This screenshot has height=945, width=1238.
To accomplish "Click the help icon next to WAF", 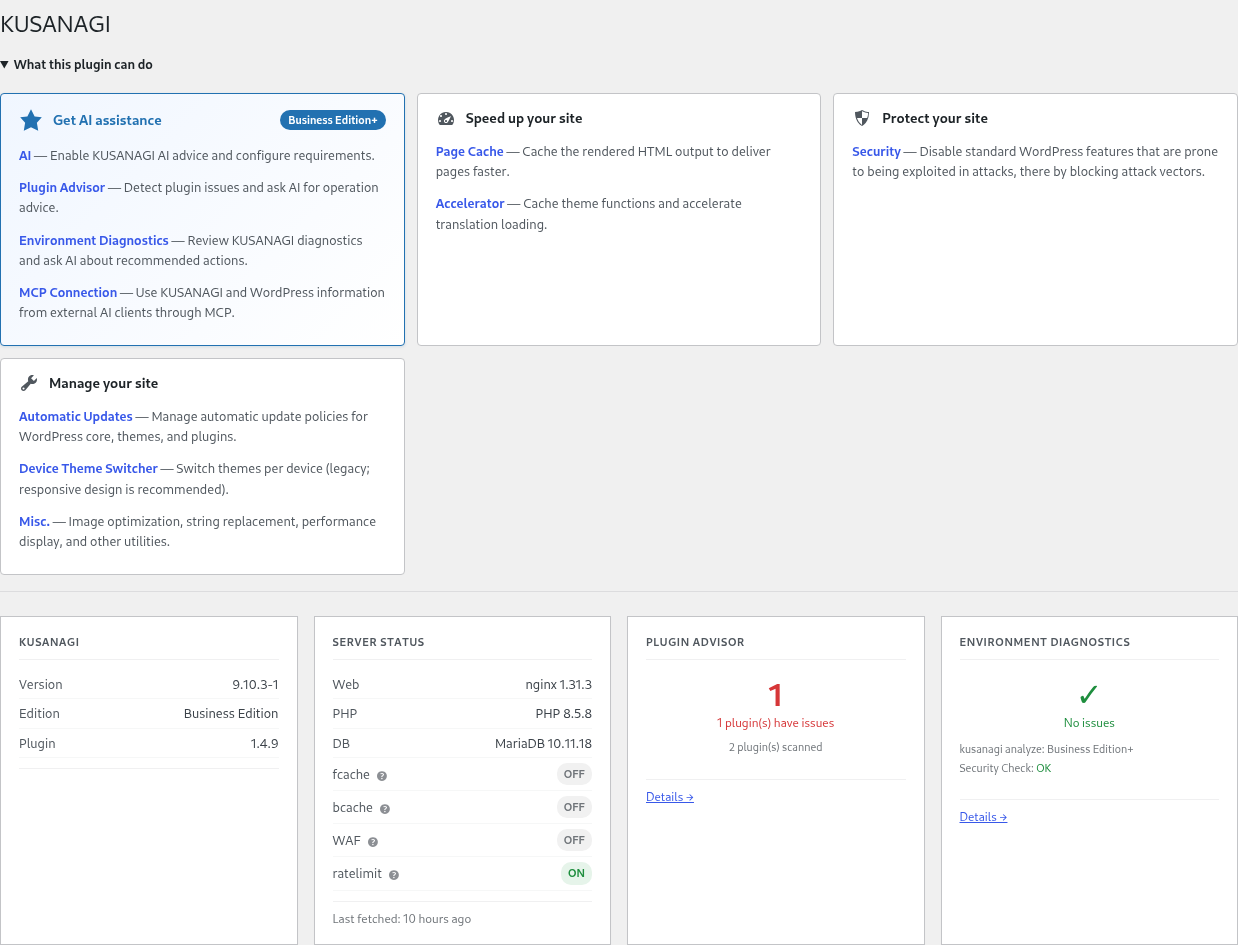I will (x=373, y=842).
